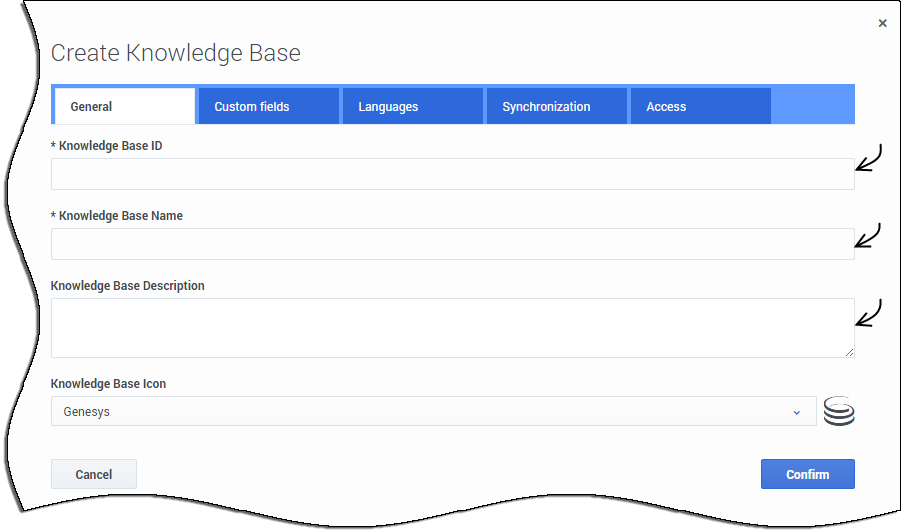The width and height of the screenshot is (907, 532).
Task: Focus the Knowledge Base ID input field
Action: [452, 174]
